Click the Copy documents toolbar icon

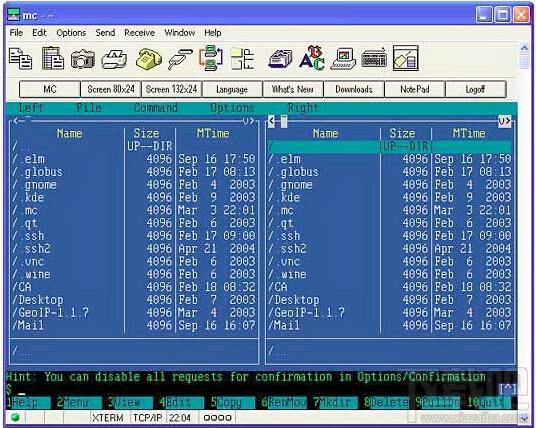point(20,58)
